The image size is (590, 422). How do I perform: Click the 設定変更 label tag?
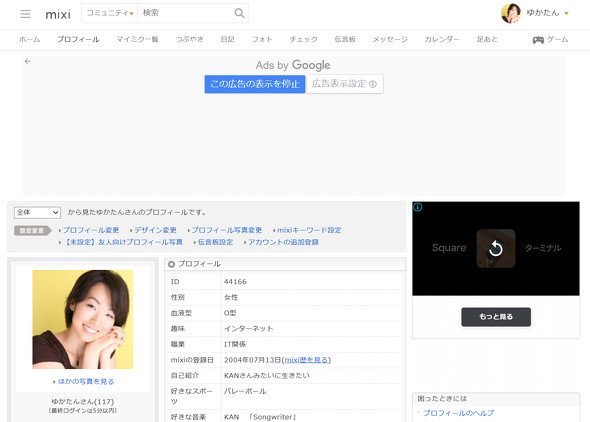(x=32, y=231)
